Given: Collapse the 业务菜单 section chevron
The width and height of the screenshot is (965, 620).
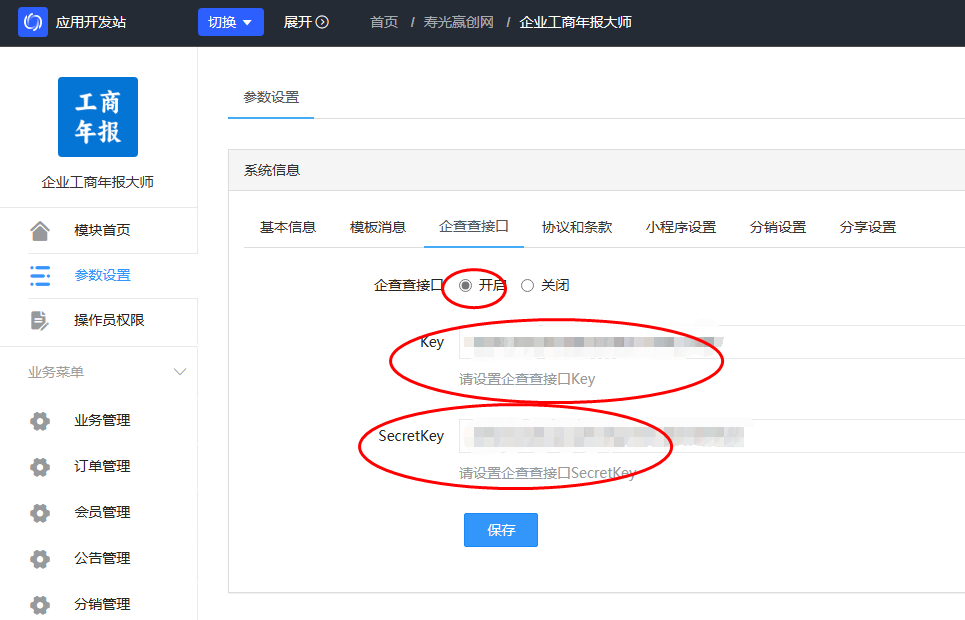Looking at the screenshot, I should pos(180,372).
